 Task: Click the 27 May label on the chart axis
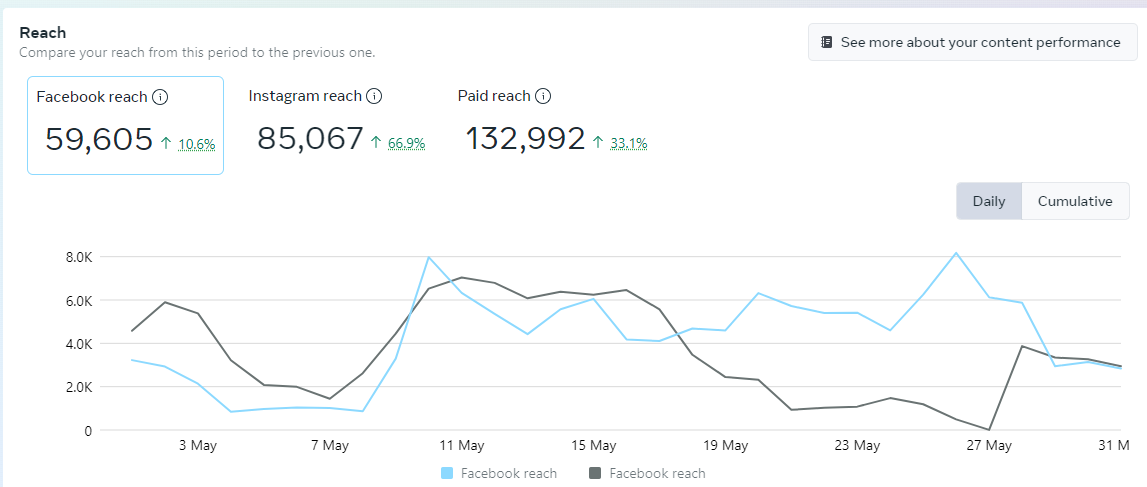(989, 446)
